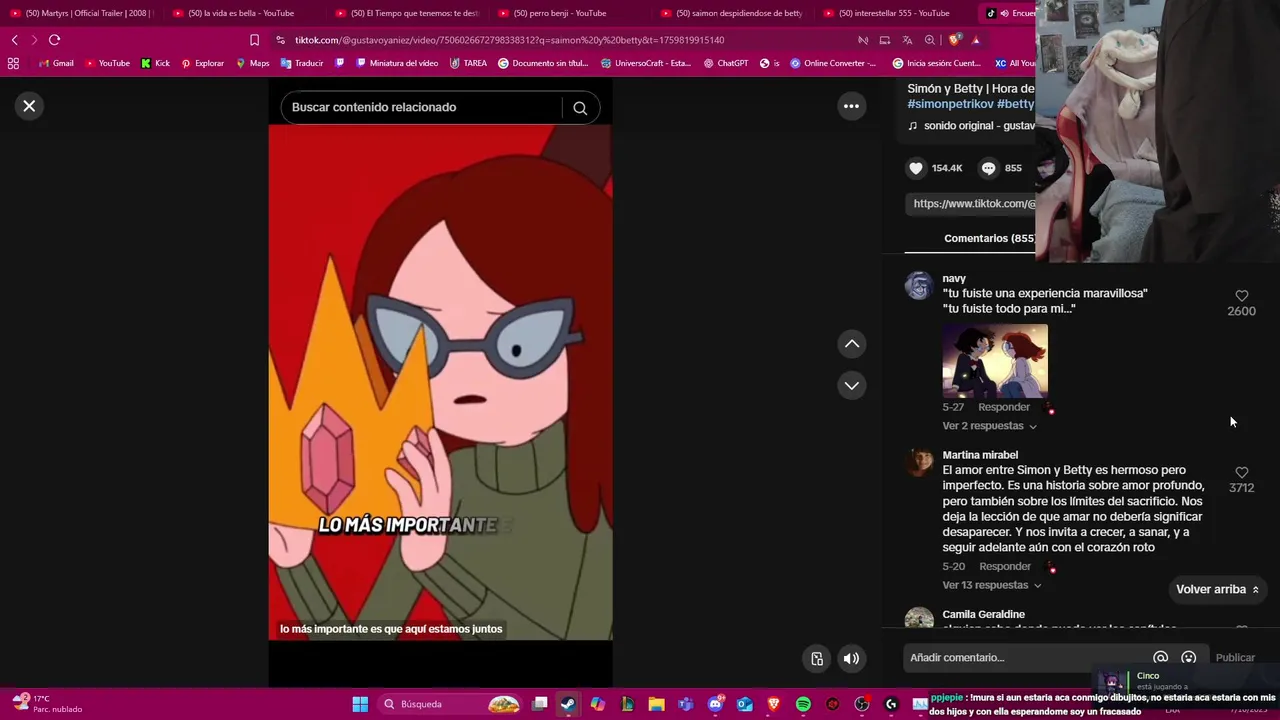Close the TikTok video viewer
Screen dimensions: 1280x720
pos(29,106)
